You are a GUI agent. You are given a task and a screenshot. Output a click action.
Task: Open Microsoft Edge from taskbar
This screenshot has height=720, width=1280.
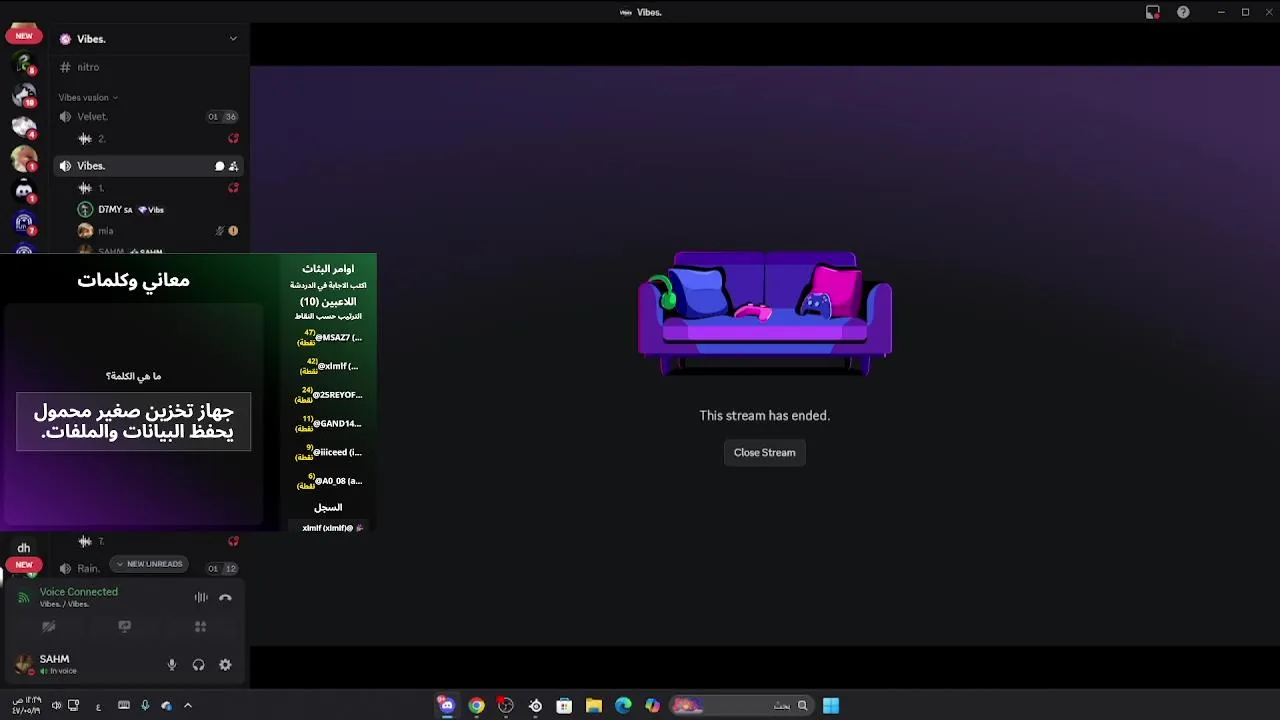(x=623, y=706)
